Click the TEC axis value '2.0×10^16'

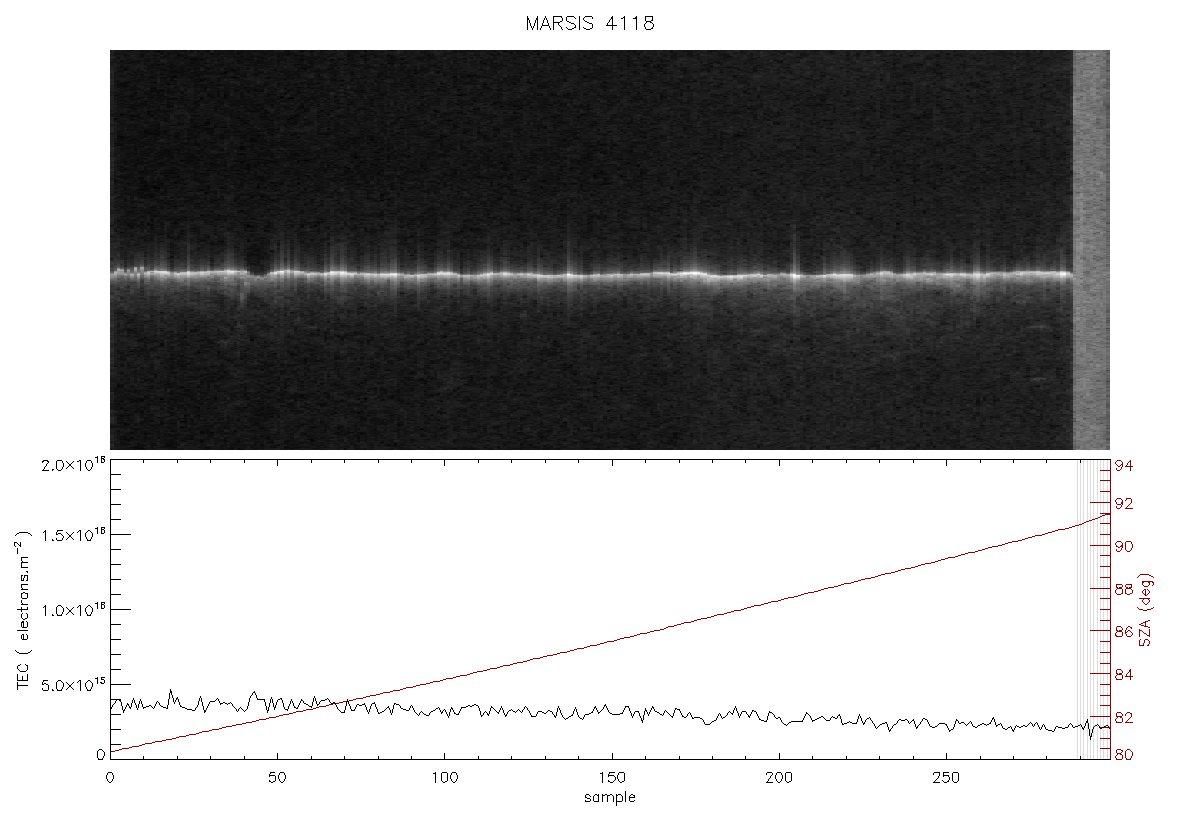pyautogui.click(x=73, y=464)
